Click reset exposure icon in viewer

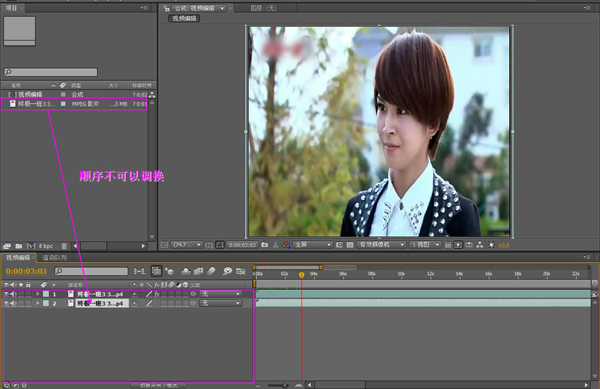491,245
